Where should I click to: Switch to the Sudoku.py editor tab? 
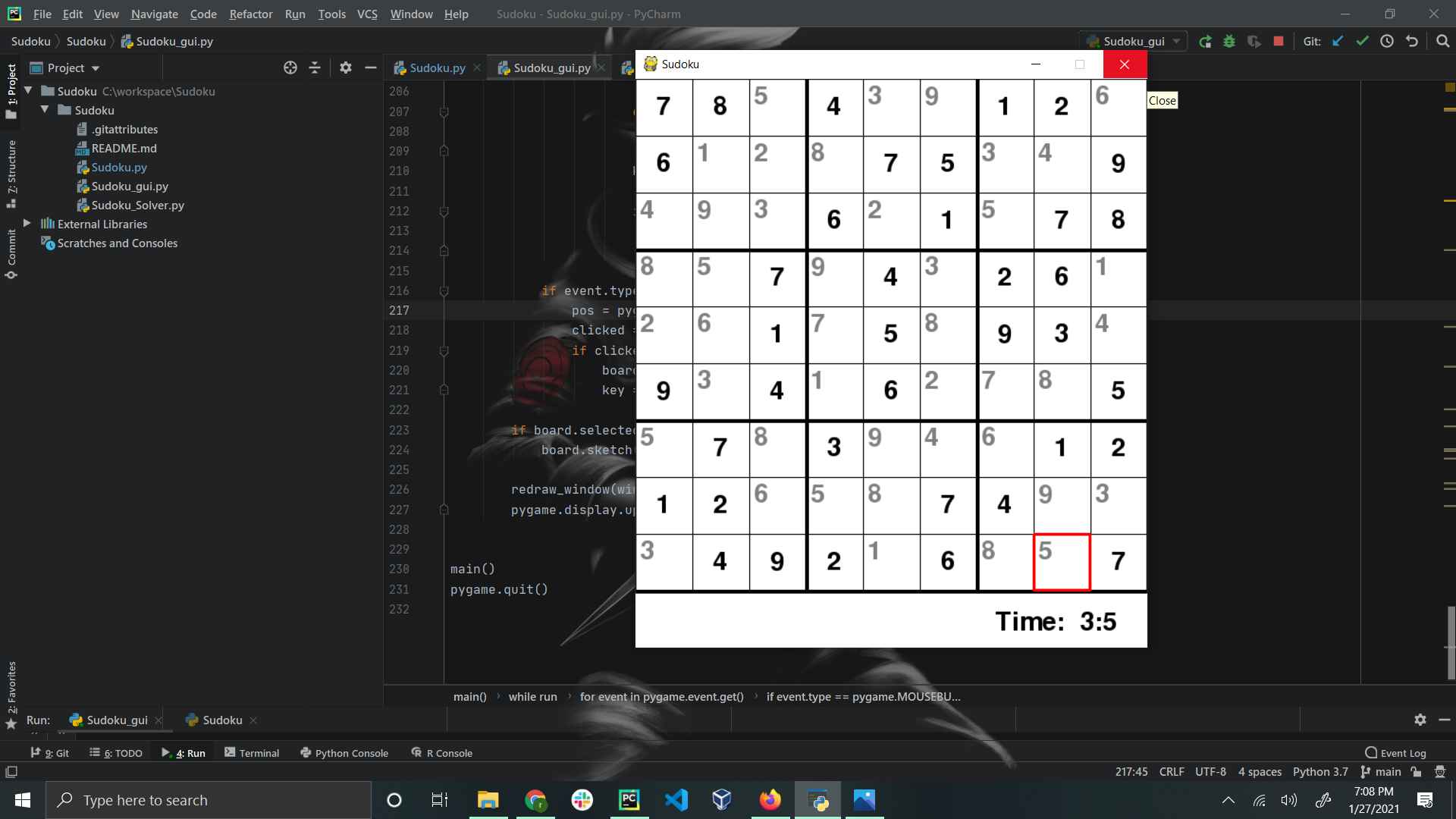[x=437, y=68]
